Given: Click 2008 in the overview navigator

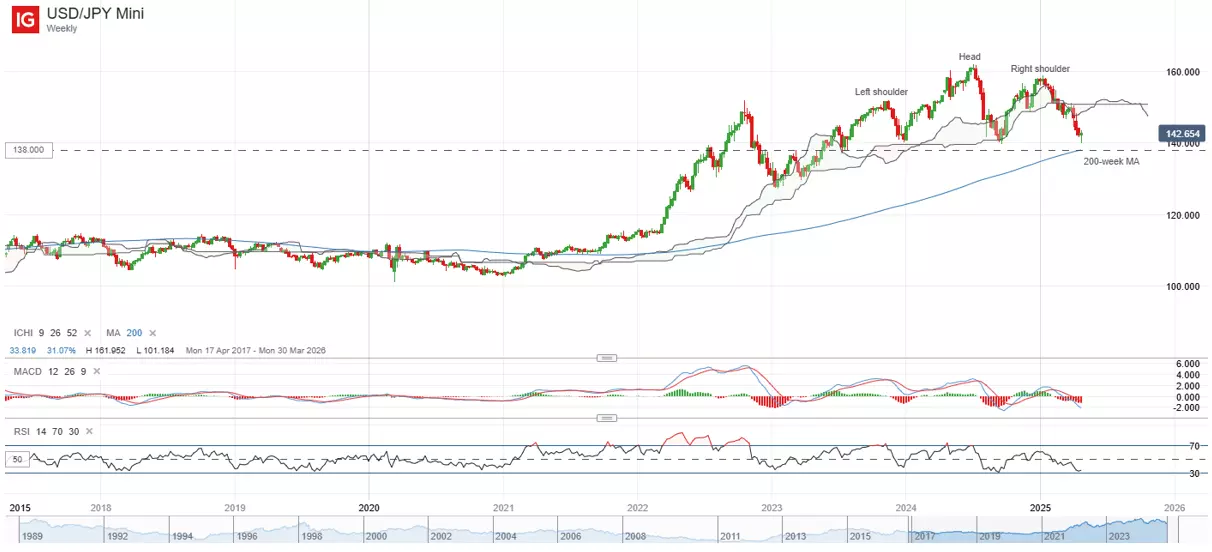Looking at the screenshot, I should click(x=636, y=537).
